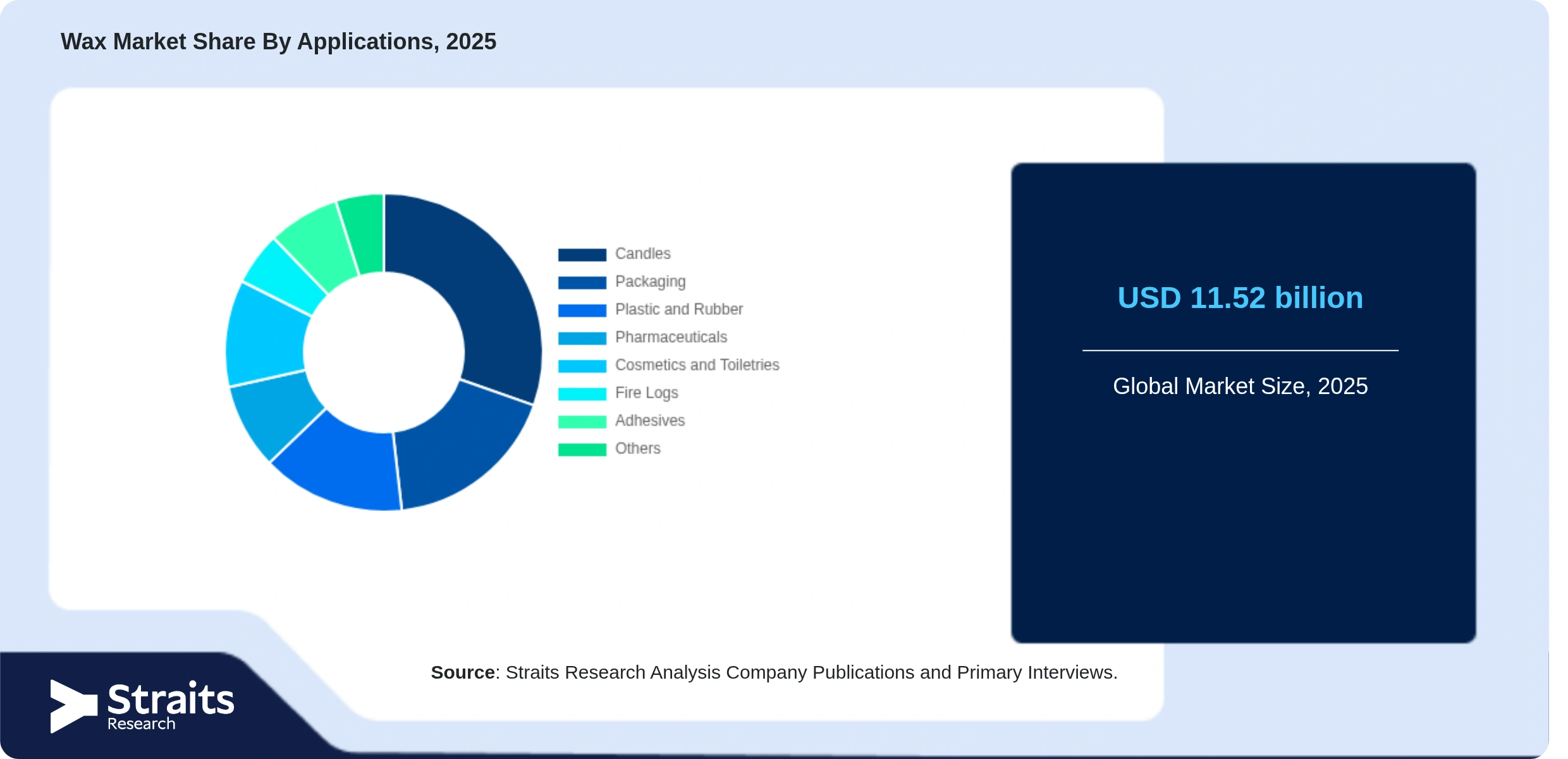Screen dimensions: 1568x759
Task: Click the Adhesives legend color swatch
Action: point(582,421)
